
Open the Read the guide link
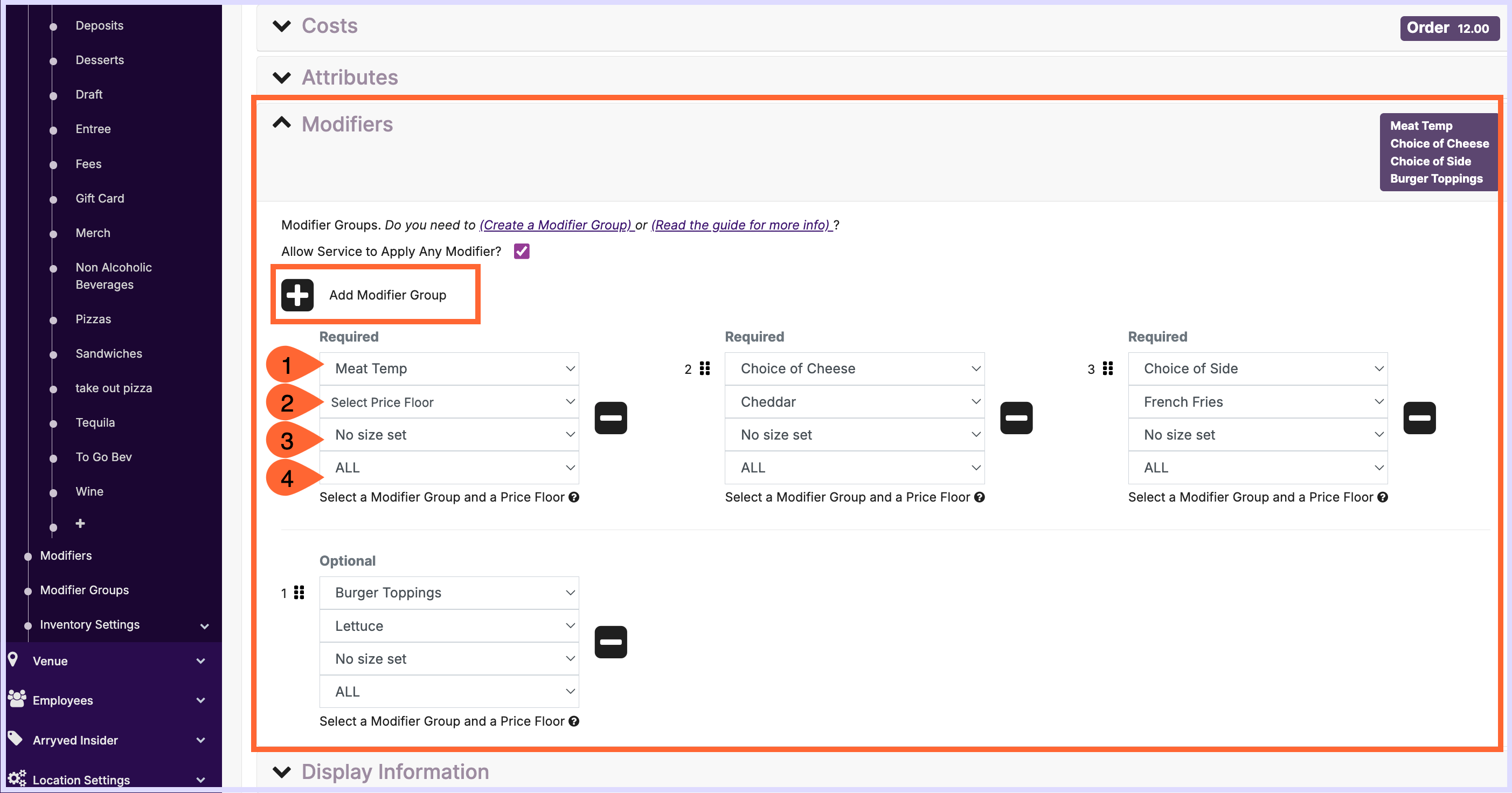(741, 225)
